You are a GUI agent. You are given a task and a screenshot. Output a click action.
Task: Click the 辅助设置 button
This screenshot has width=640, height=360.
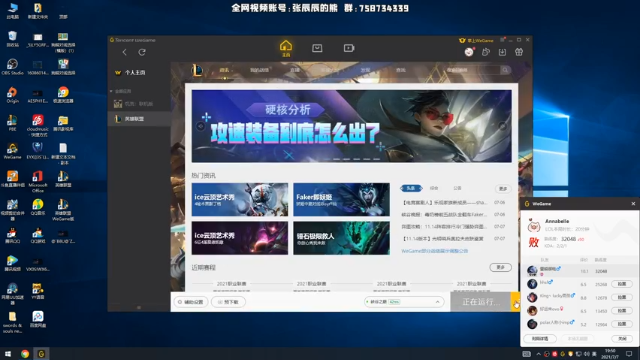(191, 302)
